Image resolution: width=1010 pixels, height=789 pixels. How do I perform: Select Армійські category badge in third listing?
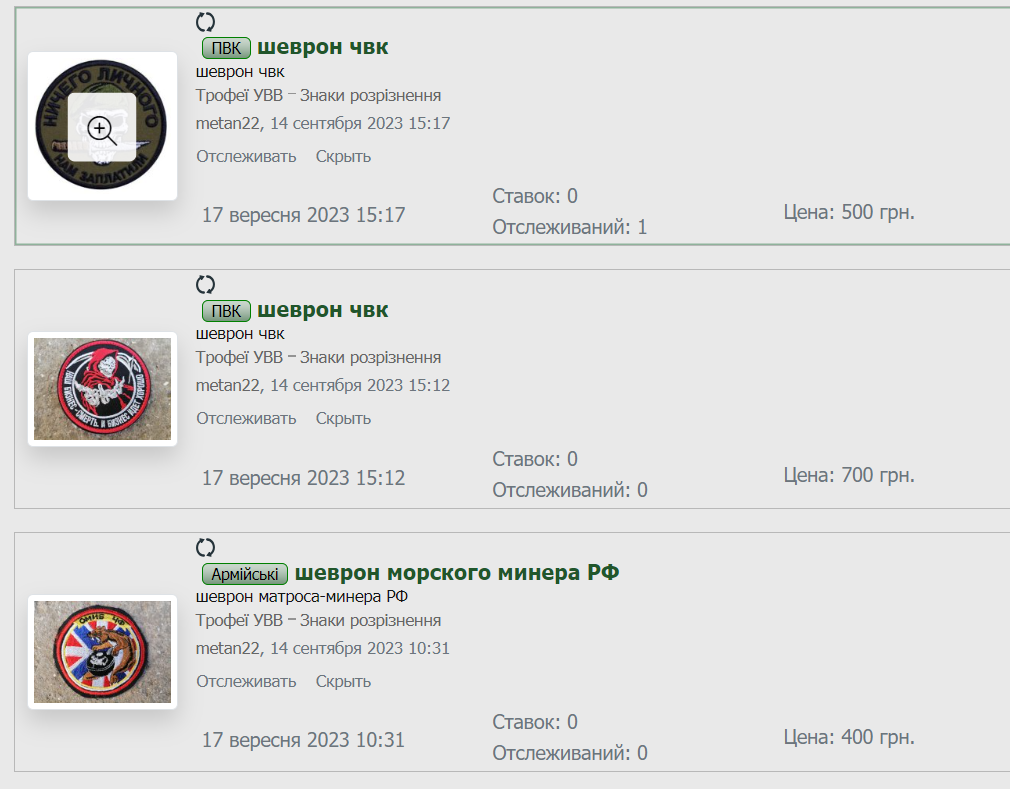coord(245,574)
